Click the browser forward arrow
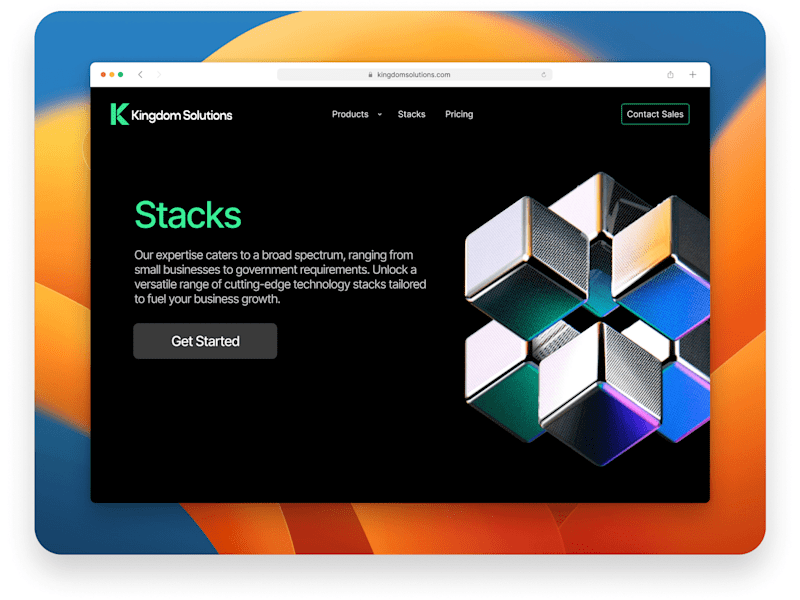This screenshot has height=600, width=800. [159, 74]
